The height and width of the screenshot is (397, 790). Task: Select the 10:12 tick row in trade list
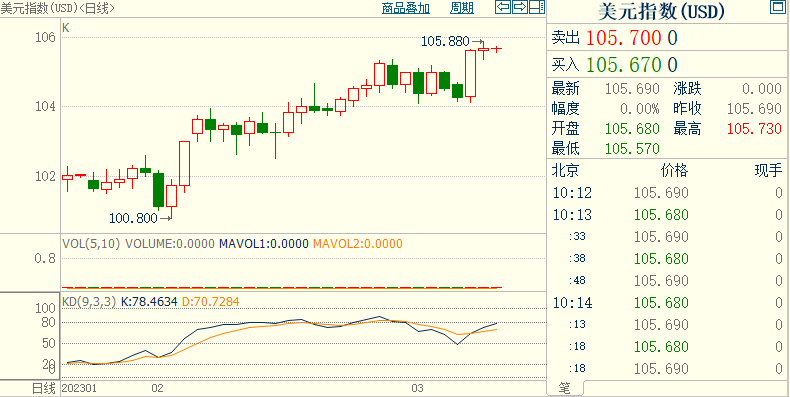point(668,193)
